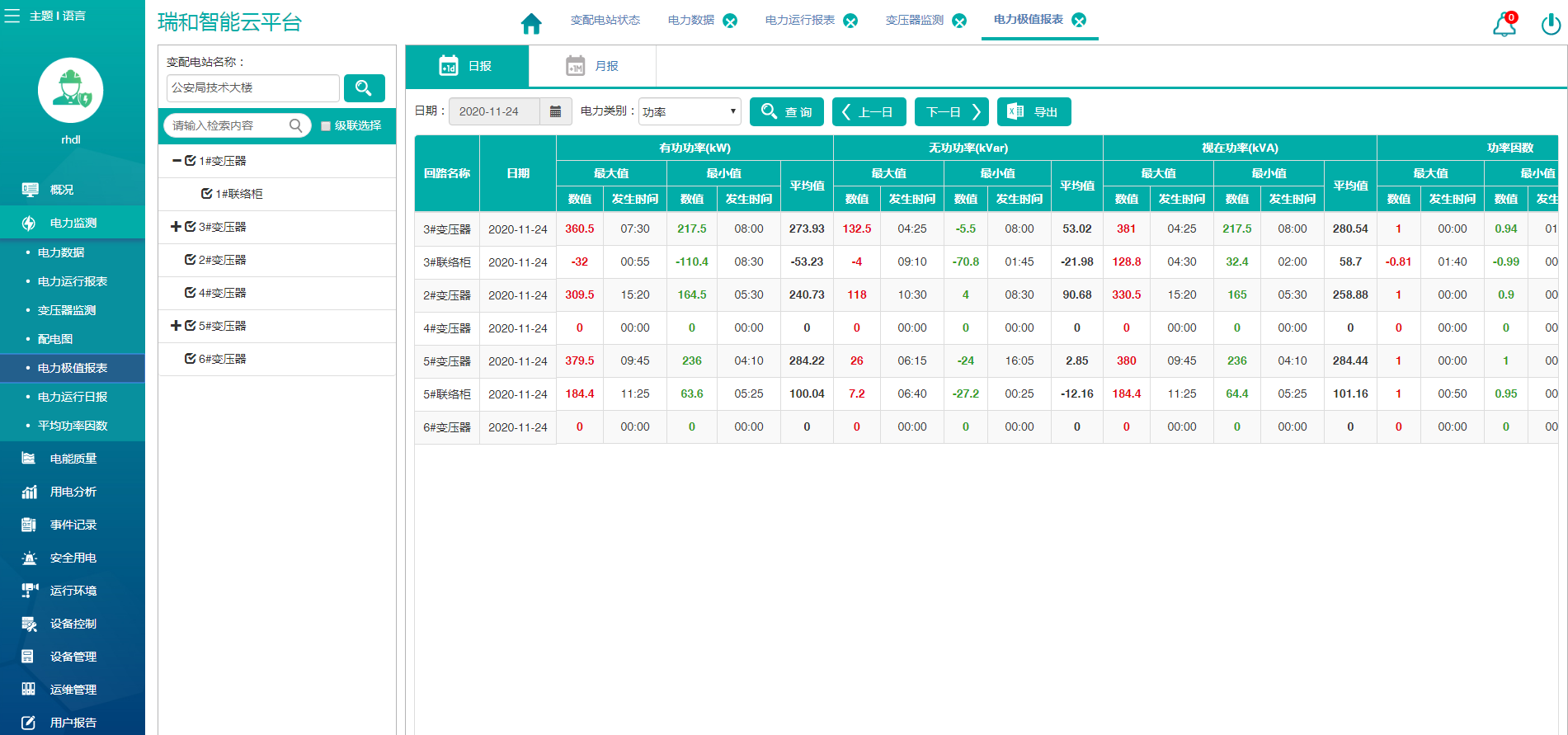
Task: Click the tree search input field
Action: click(x=228, y=125)
